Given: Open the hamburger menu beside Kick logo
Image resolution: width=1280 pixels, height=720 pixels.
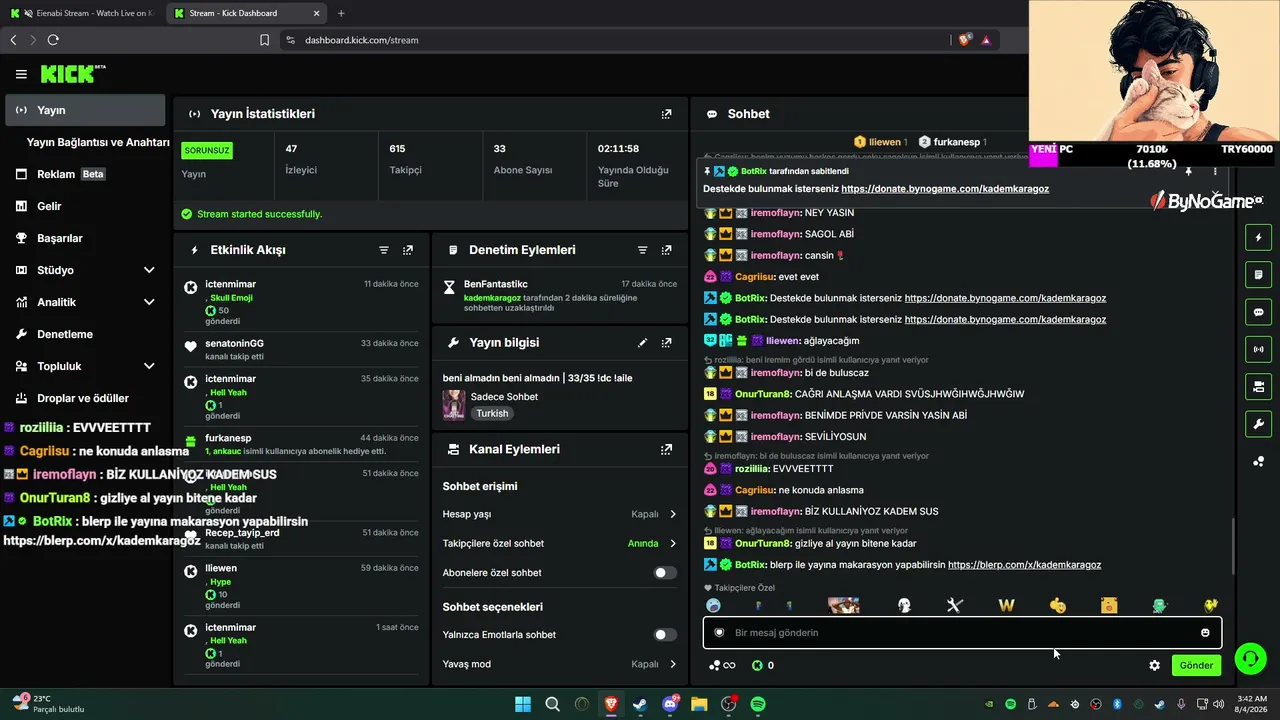Looking at the screenshot, I should [x=21, y=74].
